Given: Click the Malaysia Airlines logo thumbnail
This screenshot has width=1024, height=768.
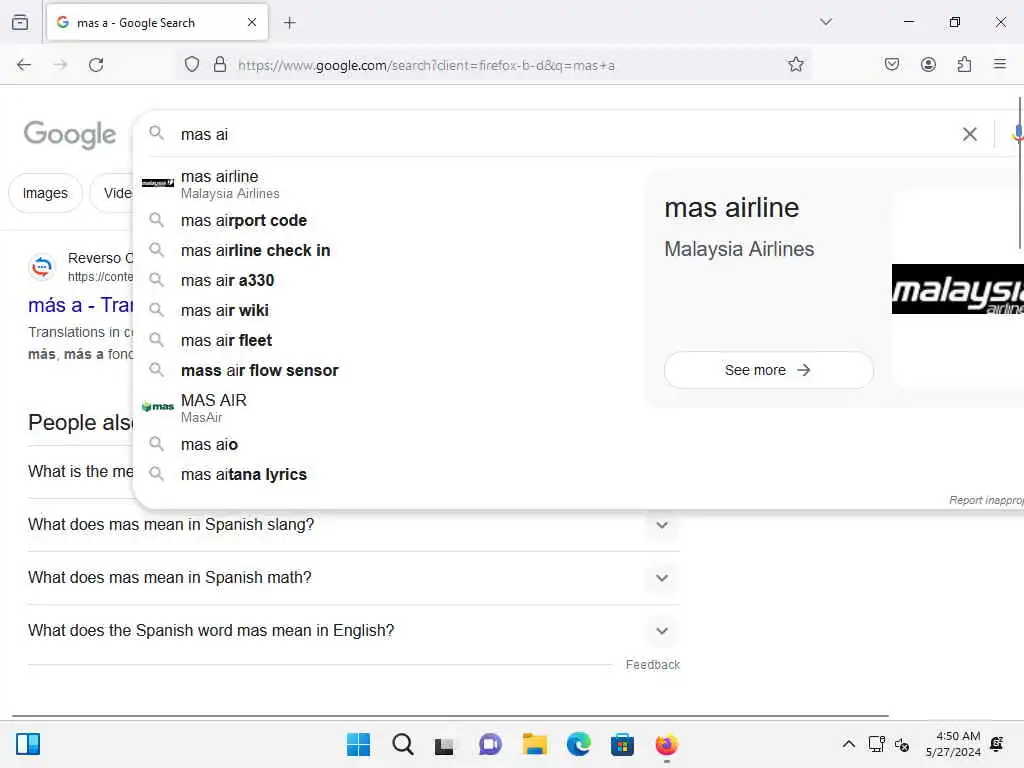Looking at the screenshot, I should click(x=957, y=289).
